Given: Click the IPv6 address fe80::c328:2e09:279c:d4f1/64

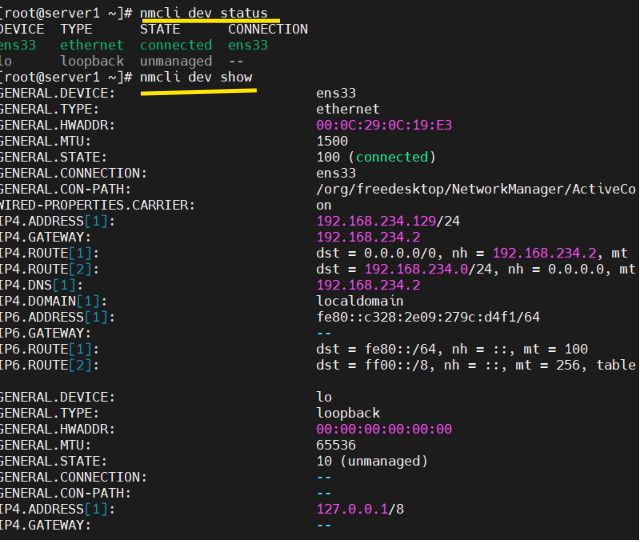Looking at the screenshot, I should pos(428,317).
